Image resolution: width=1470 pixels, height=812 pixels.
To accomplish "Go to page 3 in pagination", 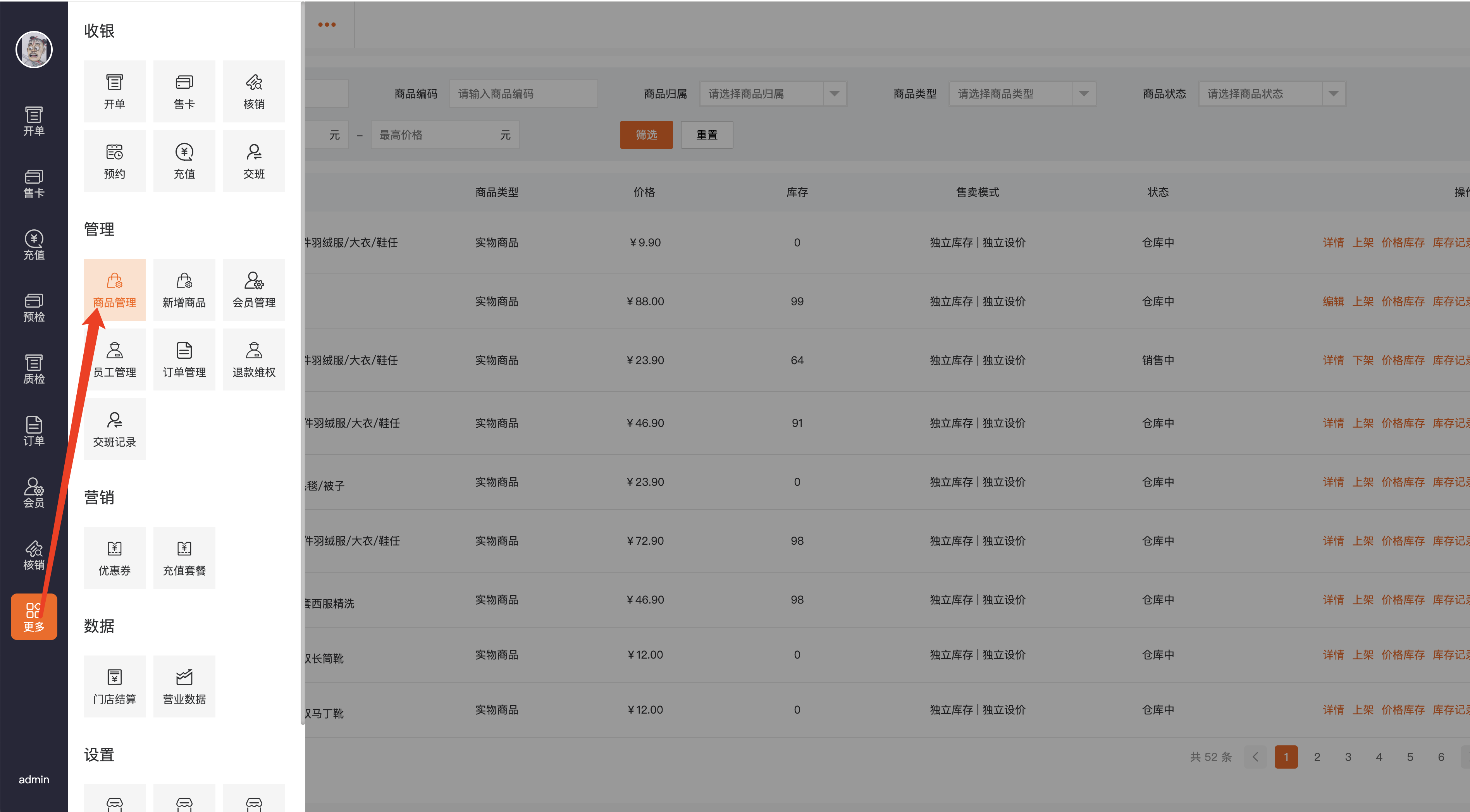I will [x=1347, y=757].
